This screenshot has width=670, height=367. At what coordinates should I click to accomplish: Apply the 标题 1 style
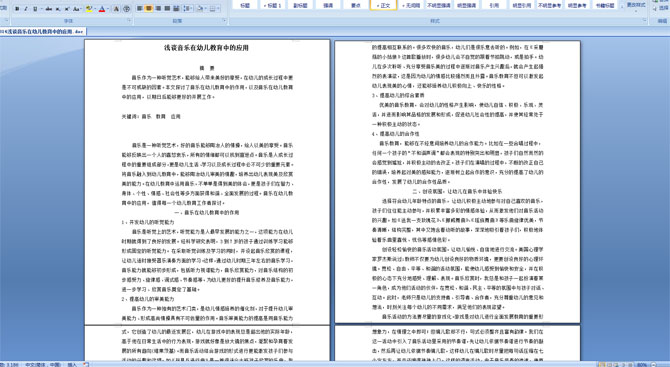click(272, 5)
